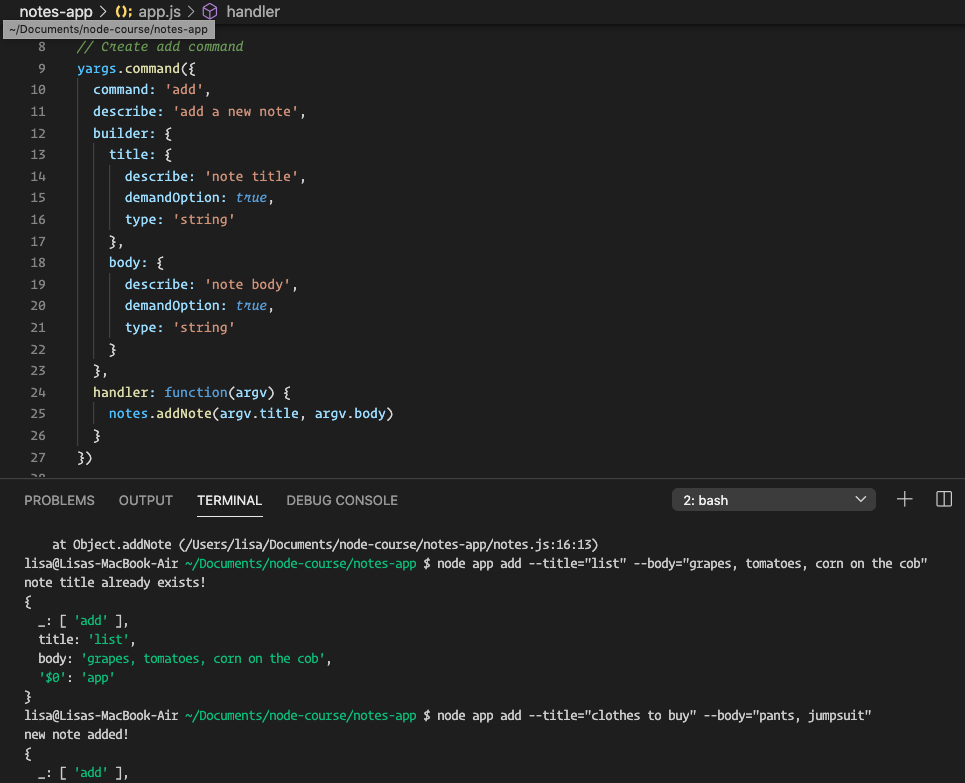Switch to the OUTPUT tab
Screen dimensions: 965x783
pyautogui.click(x=146, y=500)
